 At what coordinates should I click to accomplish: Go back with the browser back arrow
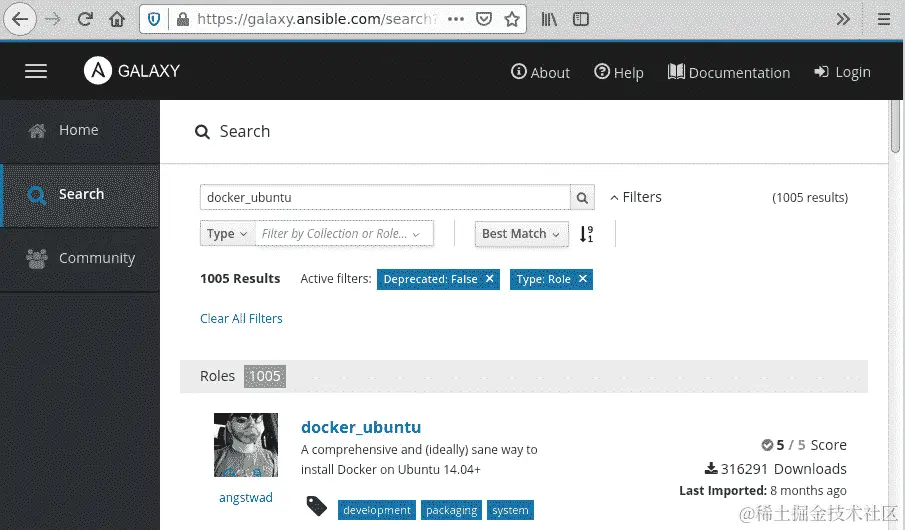click(x=20, y=20)
